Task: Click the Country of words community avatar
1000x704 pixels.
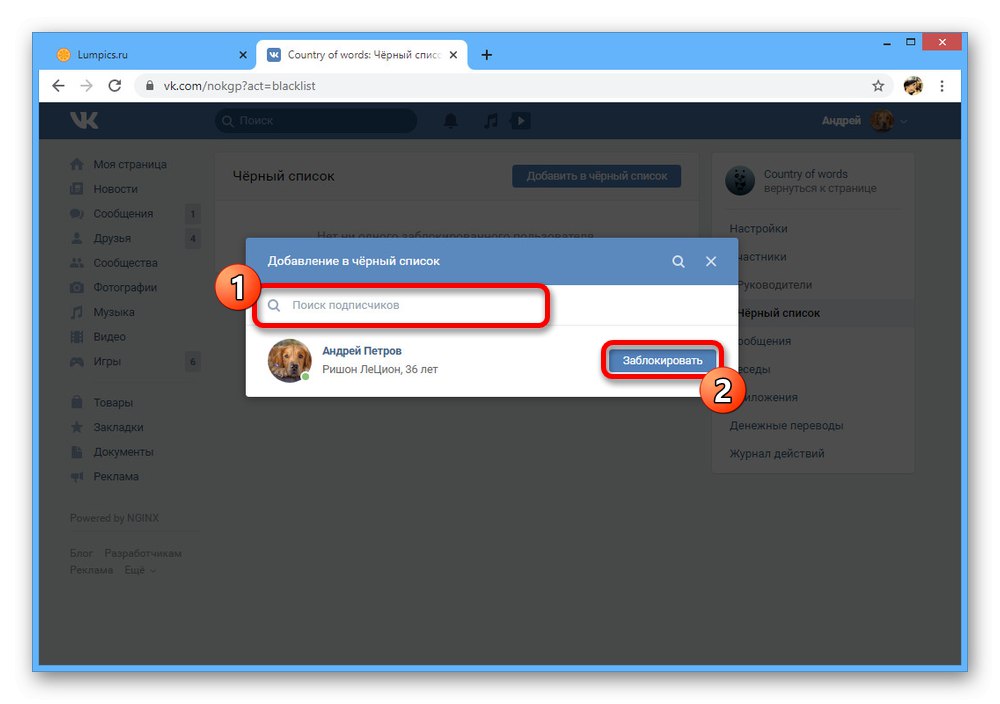Action: (740, 181)
